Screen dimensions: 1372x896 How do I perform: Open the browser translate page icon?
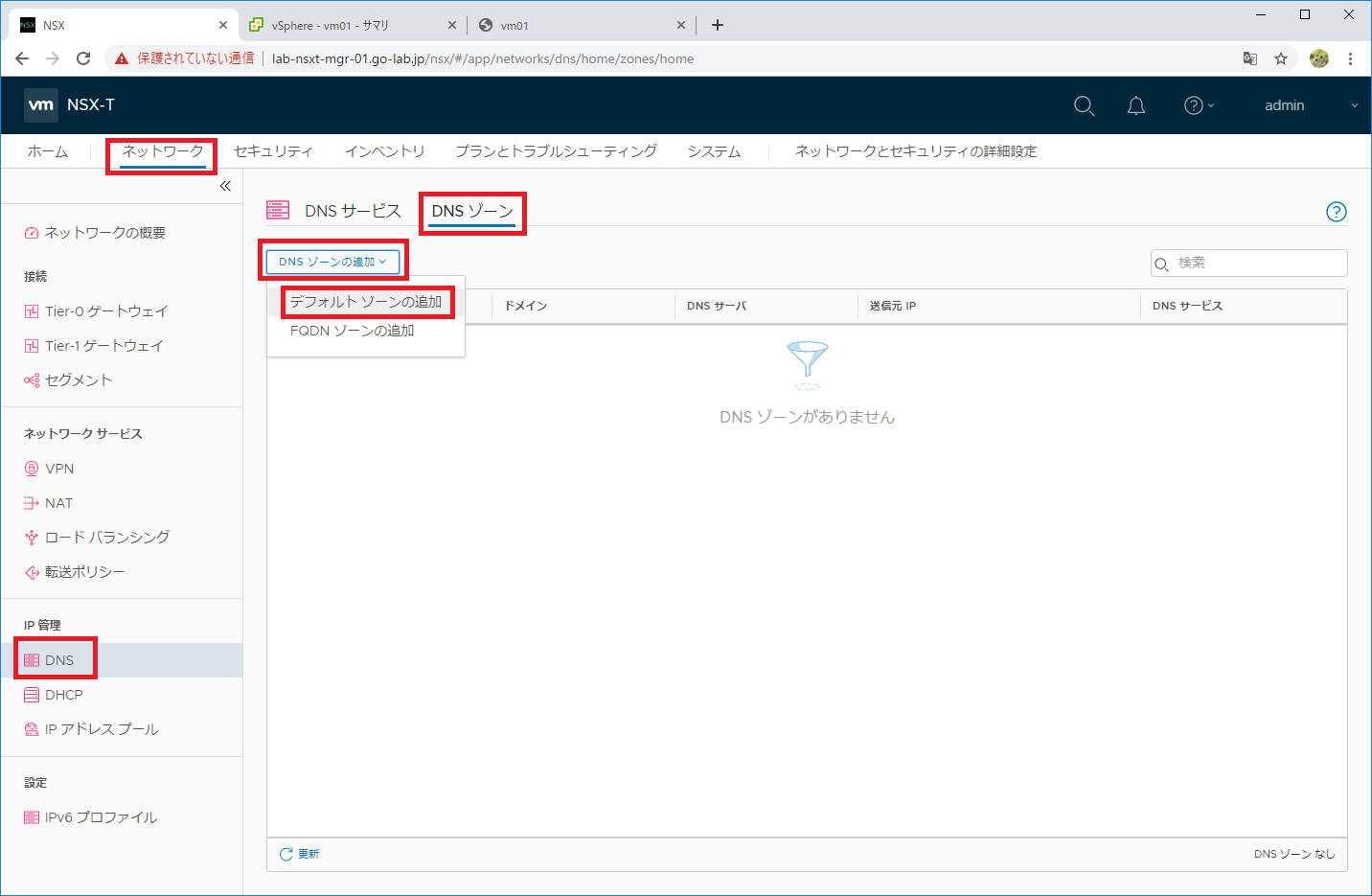click(x=1250, y=58)
